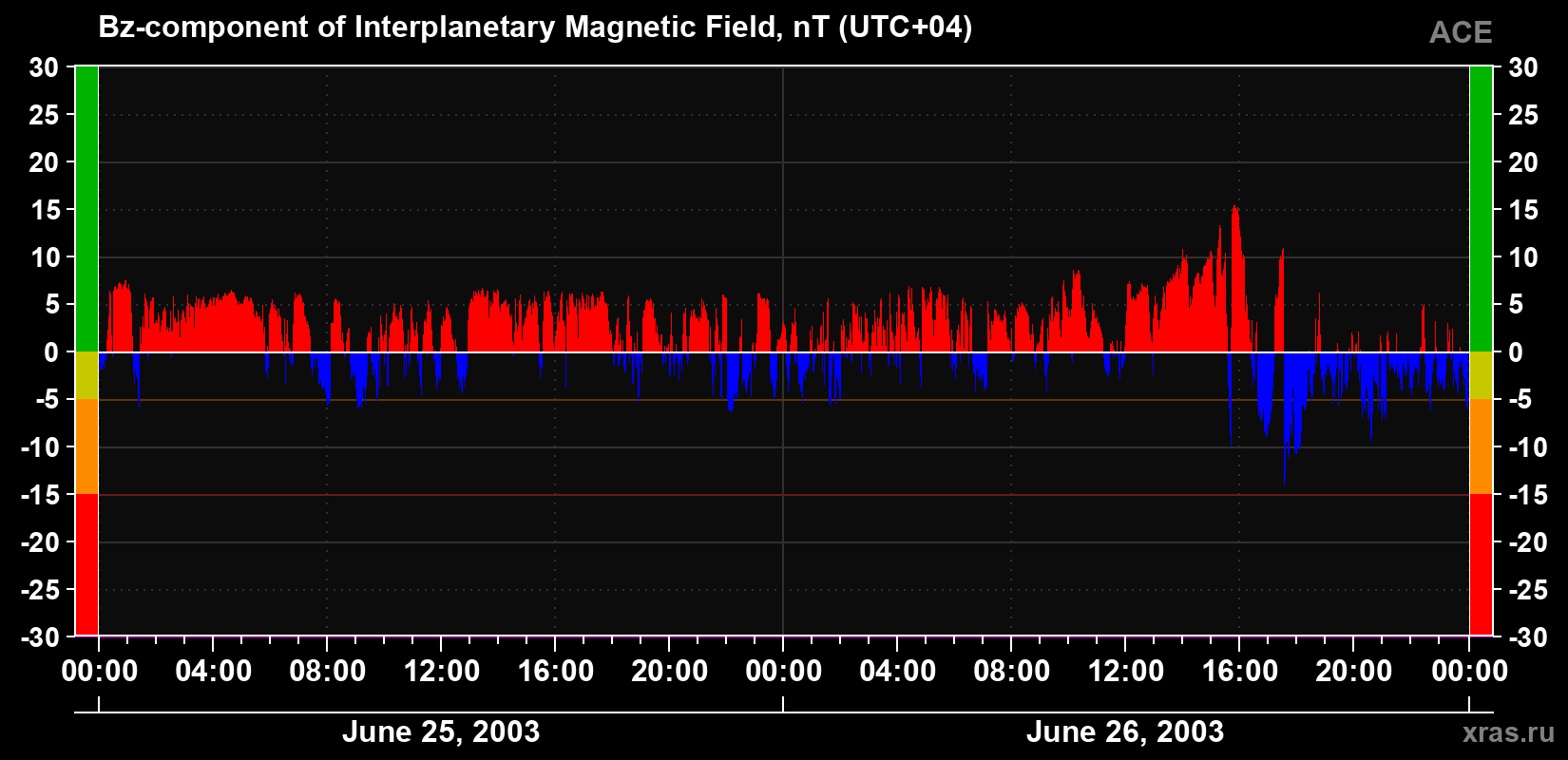Click the '0' label on the left axis
Image resolution: width=1568 pixels, height=760 pixels.
click(51, 352)
